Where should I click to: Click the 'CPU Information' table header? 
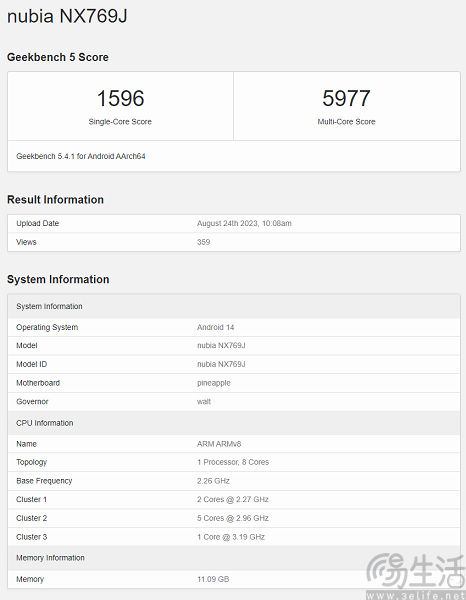coord(234,423)
